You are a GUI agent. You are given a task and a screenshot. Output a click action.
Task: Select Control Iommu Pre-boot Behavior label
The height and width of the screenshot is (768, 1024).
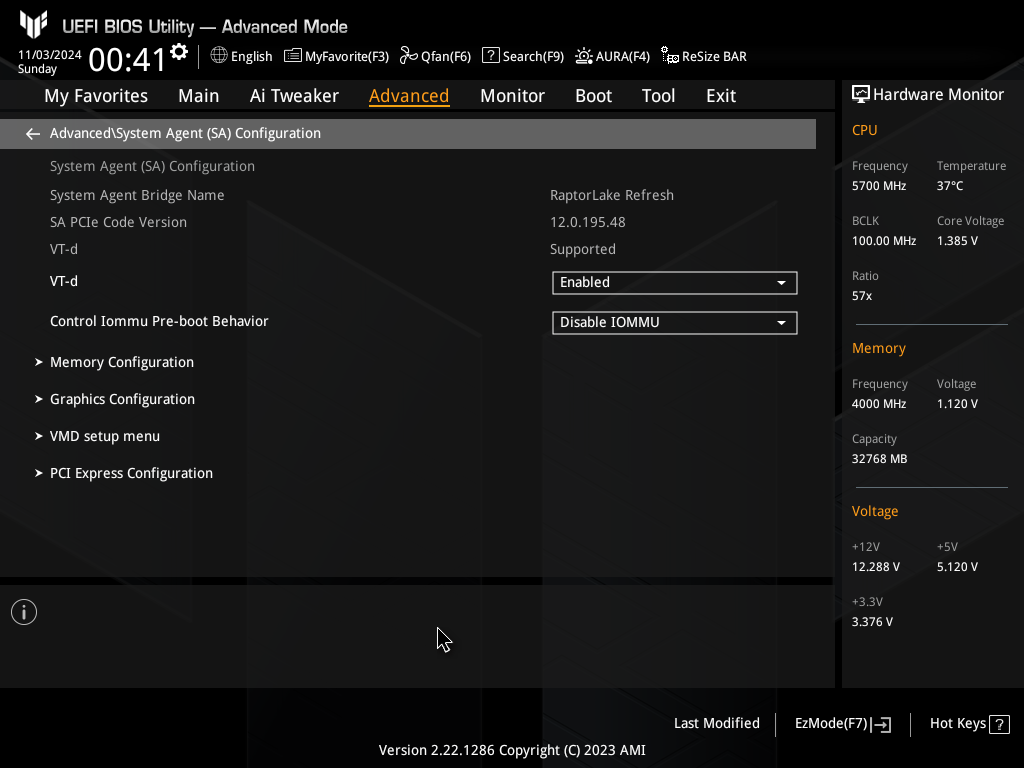(159, 321)
